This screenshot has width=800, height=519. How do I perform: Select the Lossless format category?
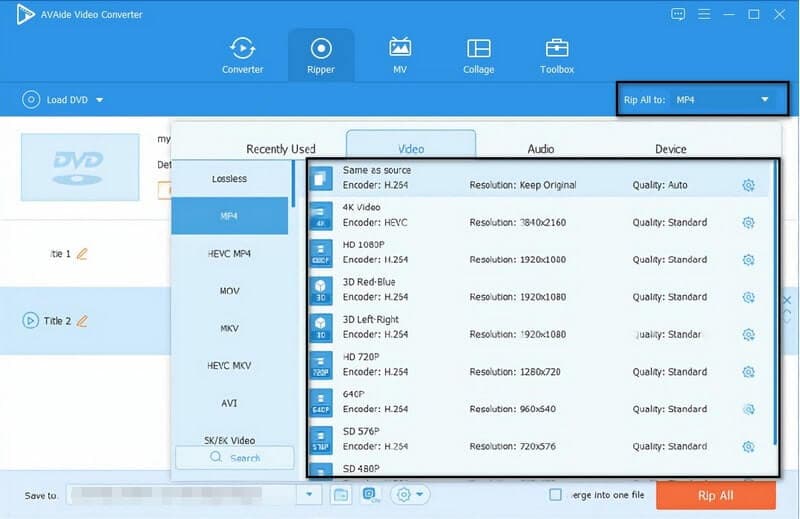pos(230,179)
